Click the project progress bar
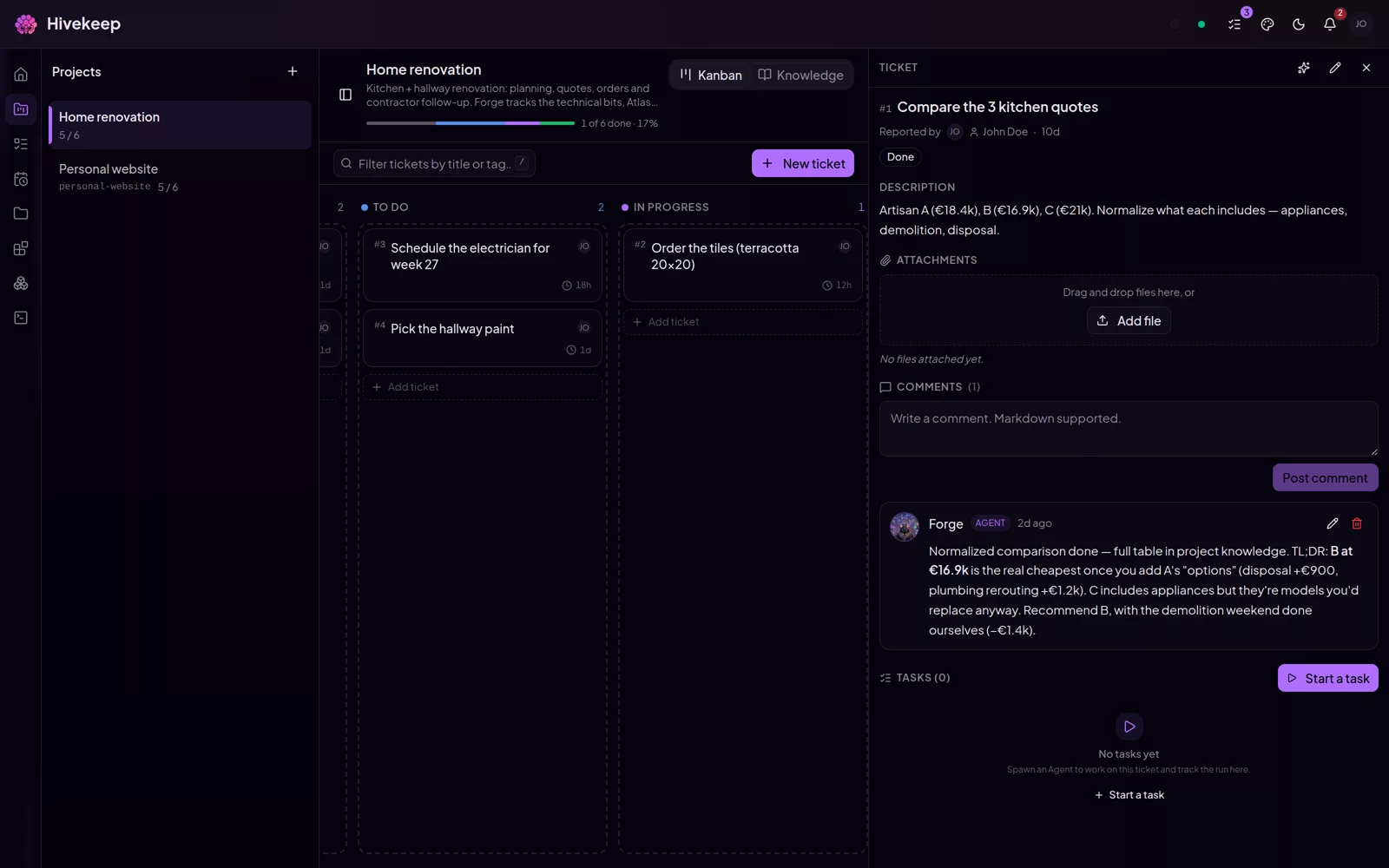Image resolution: width=1389 pixels, height=868 pixels. [x=471, y=123]
